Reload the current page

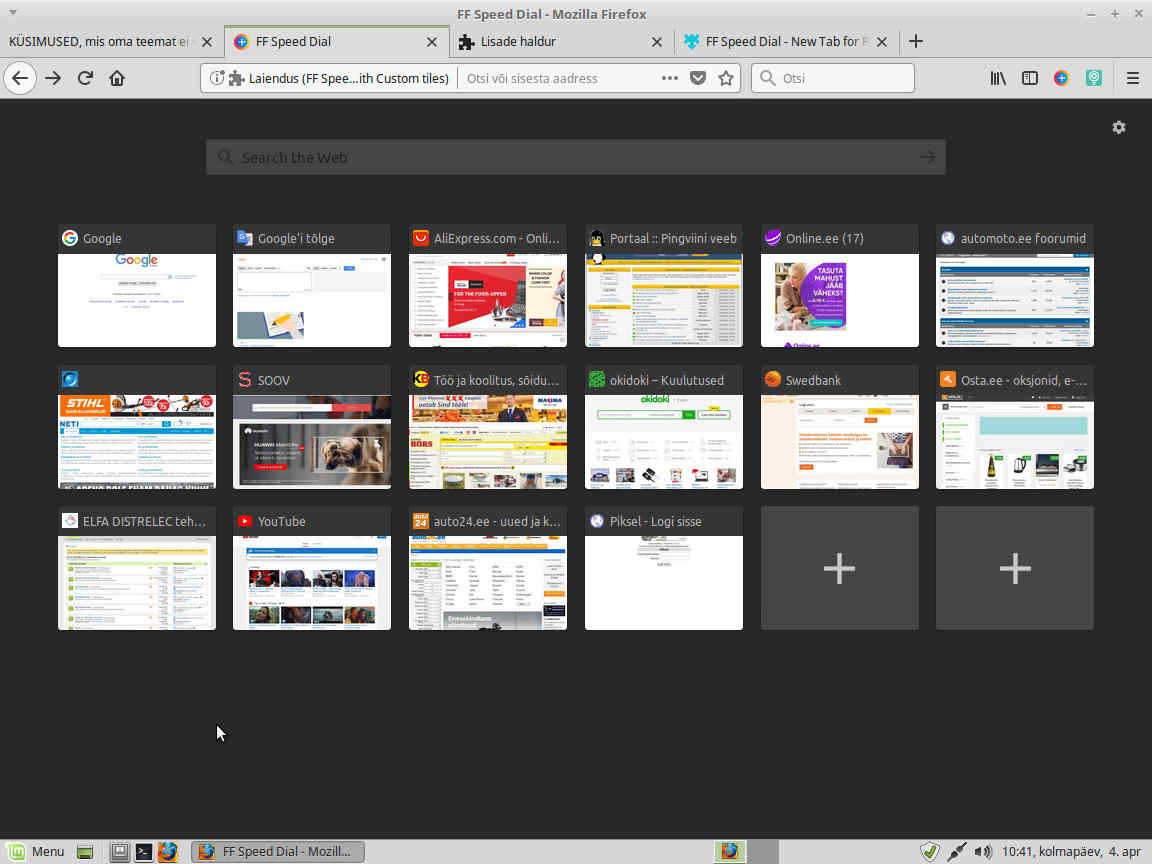click(x=85, y=78)
